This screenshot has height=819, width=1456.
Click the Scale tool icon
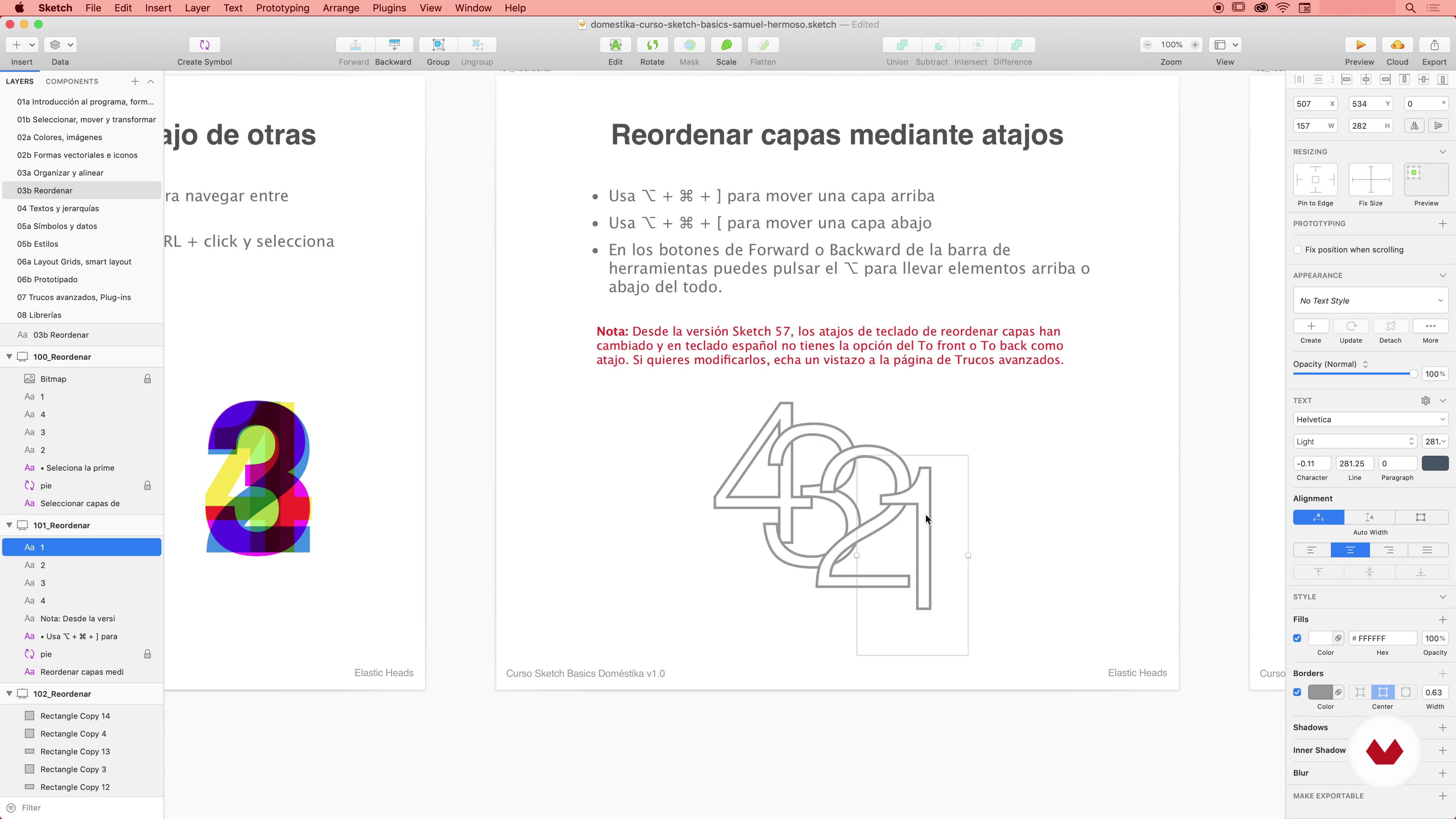726,45
